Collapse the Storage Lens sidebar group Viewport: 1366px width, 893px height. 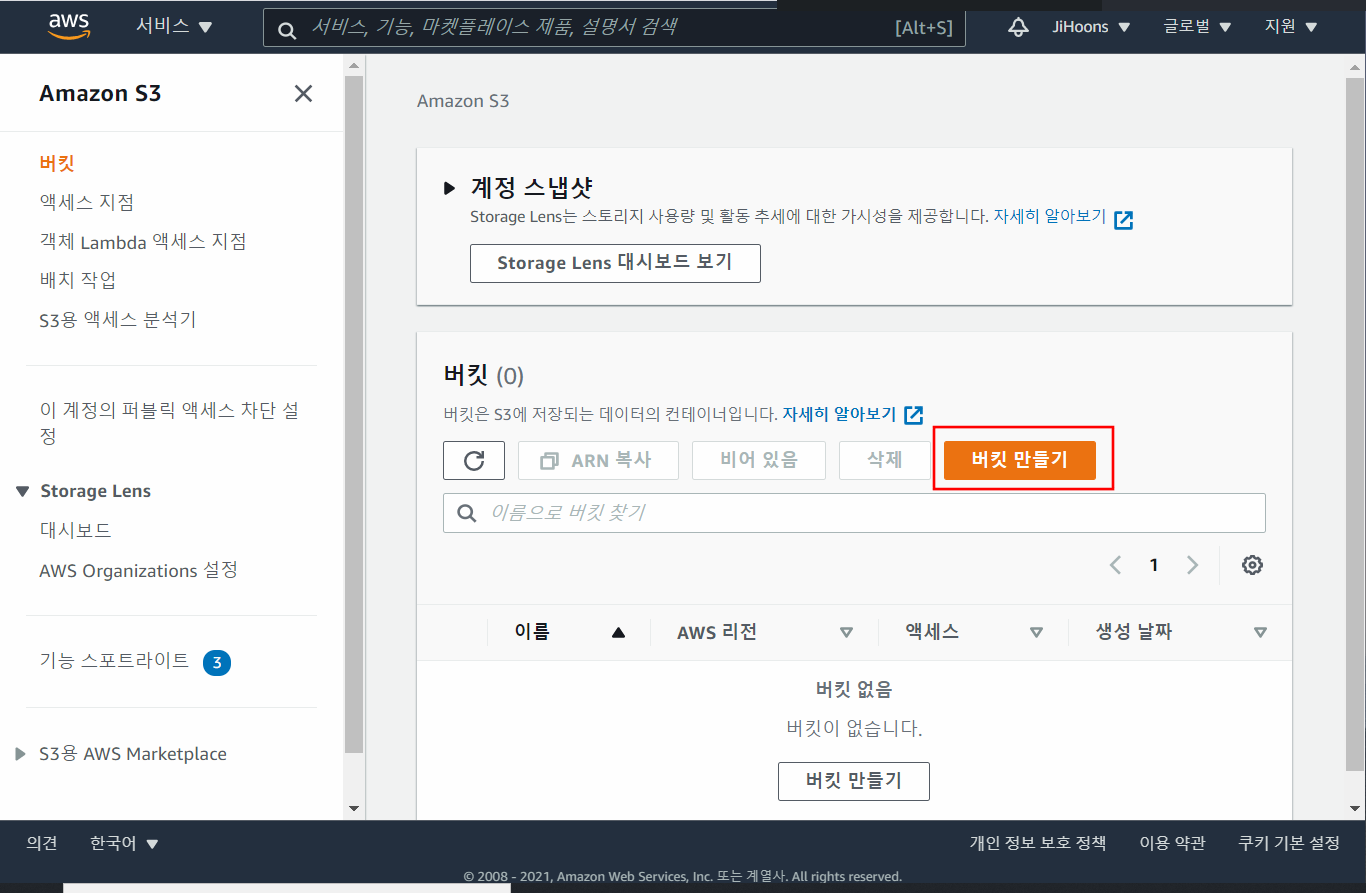click(x=23, y=491)
